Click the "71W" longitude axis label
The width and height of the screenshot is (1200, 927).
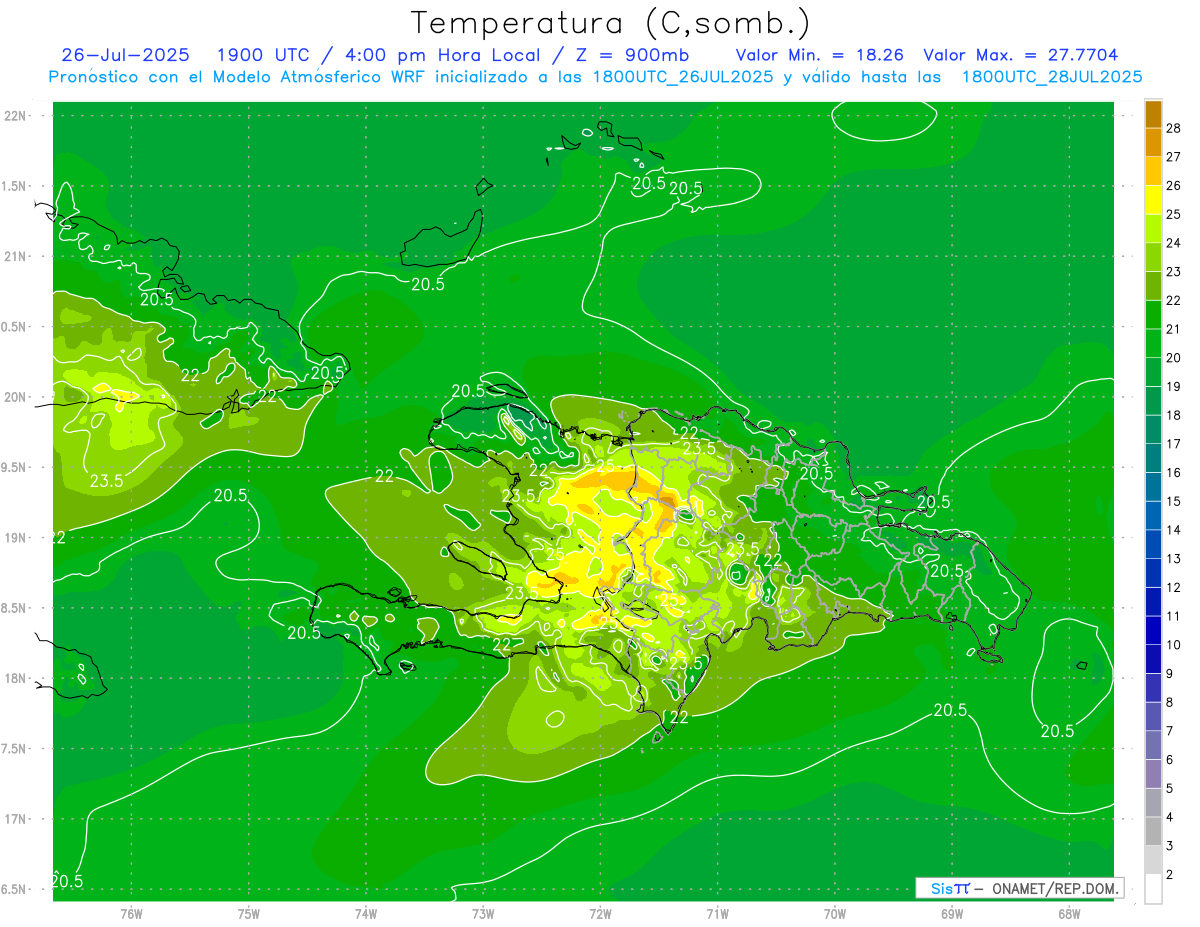pyautogui.click(x=717, y=914)
